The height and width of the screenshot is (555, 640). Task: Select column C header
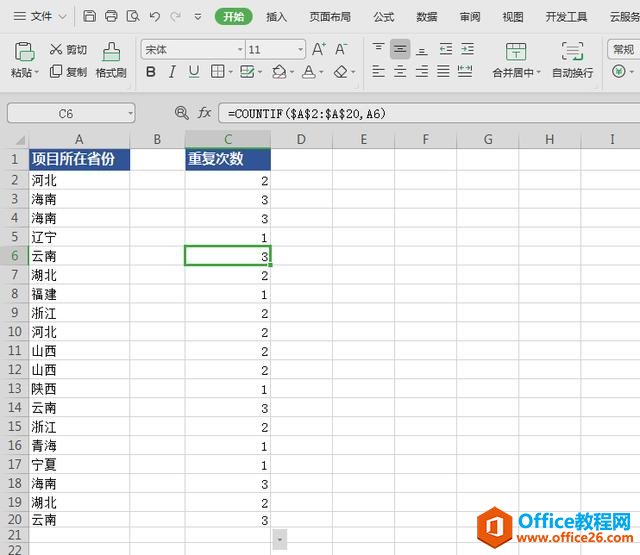[x=228, y=139]
